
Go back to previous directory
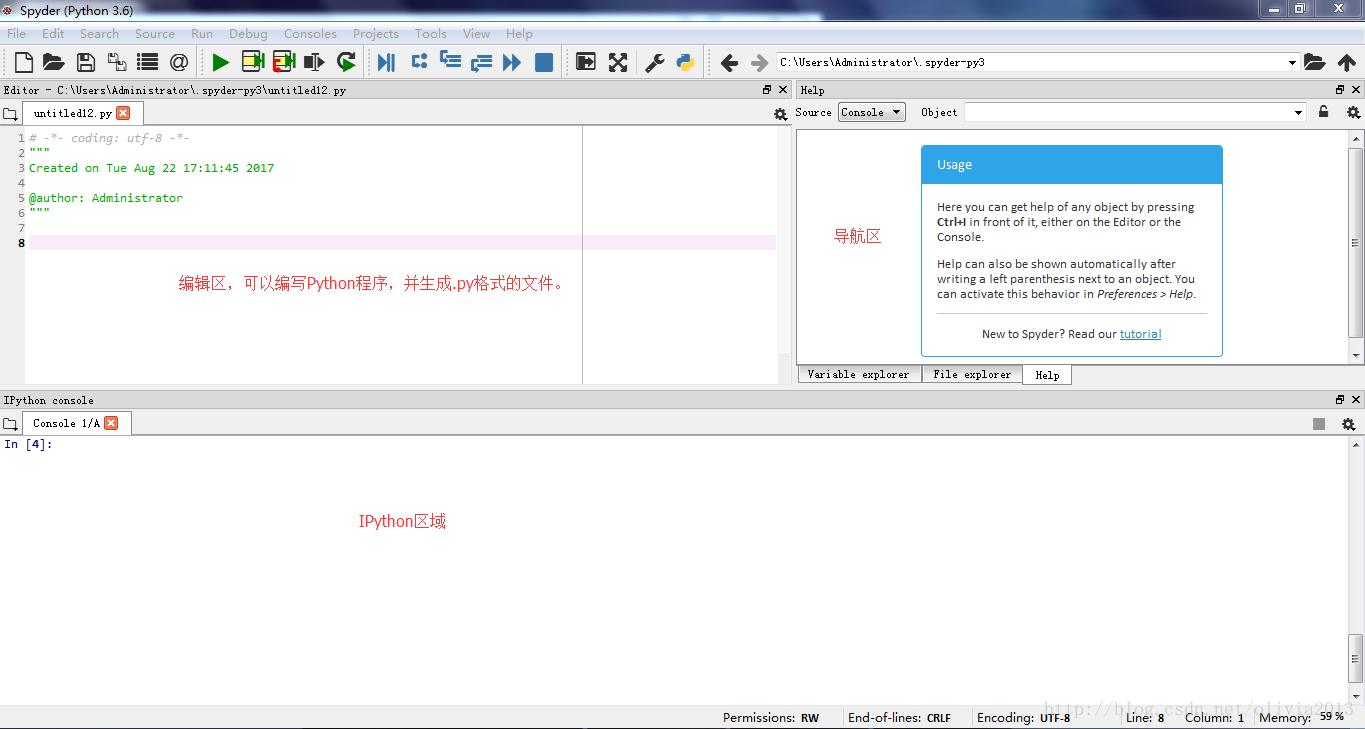(x=729, y=62)
